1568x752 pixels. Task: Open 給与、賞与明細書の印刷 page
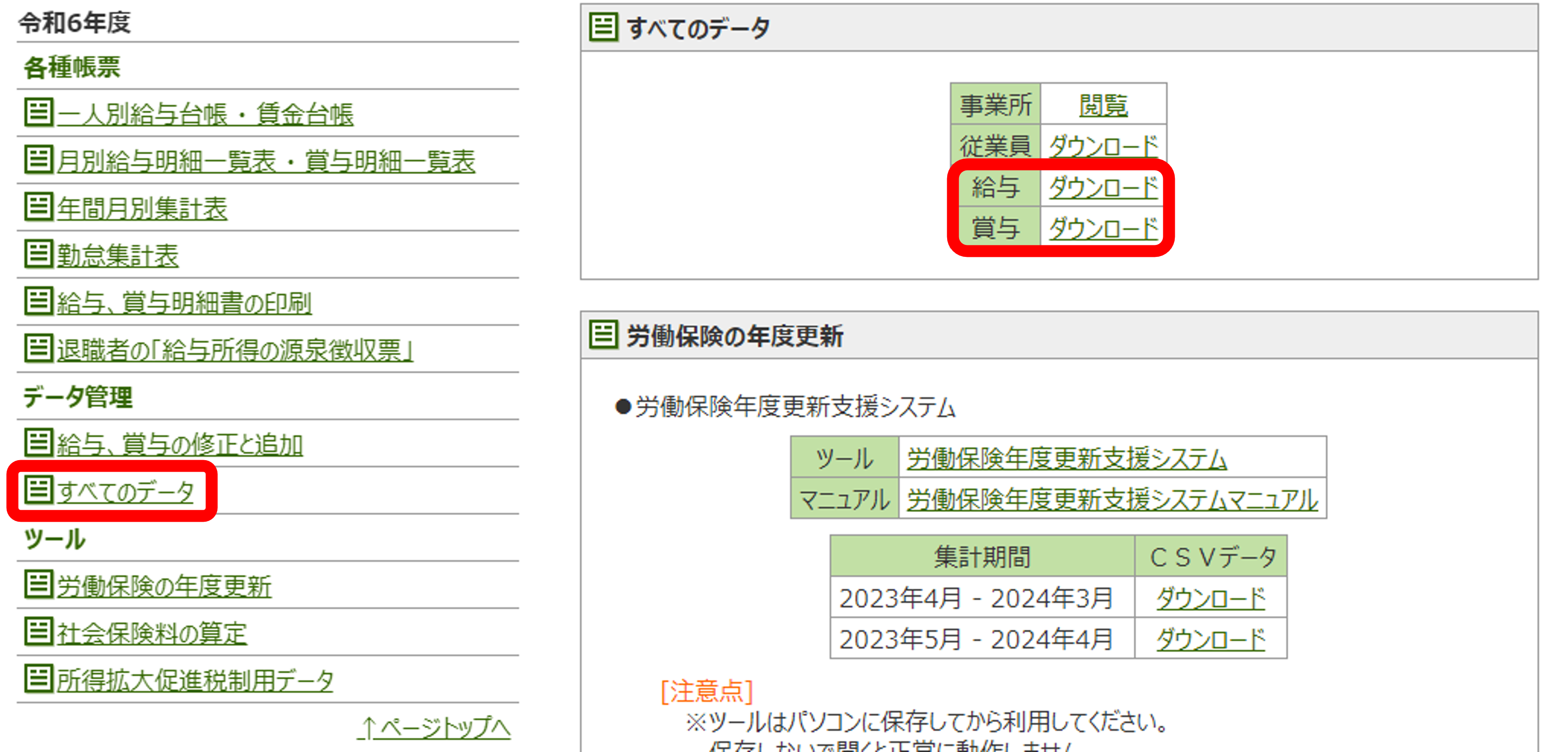[x=184, y=302]
